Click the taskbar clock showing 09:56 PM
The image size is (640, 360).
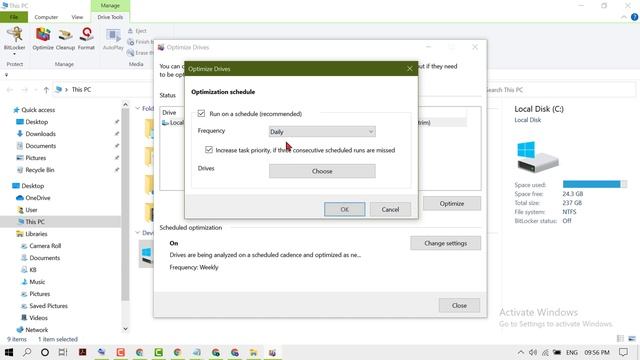tap(597, 352)
